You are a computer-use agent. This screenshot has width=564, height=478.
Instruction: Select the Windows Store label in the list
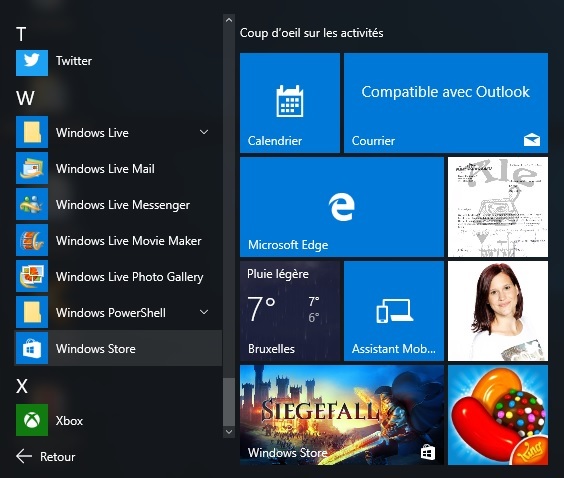click(96, 349)
